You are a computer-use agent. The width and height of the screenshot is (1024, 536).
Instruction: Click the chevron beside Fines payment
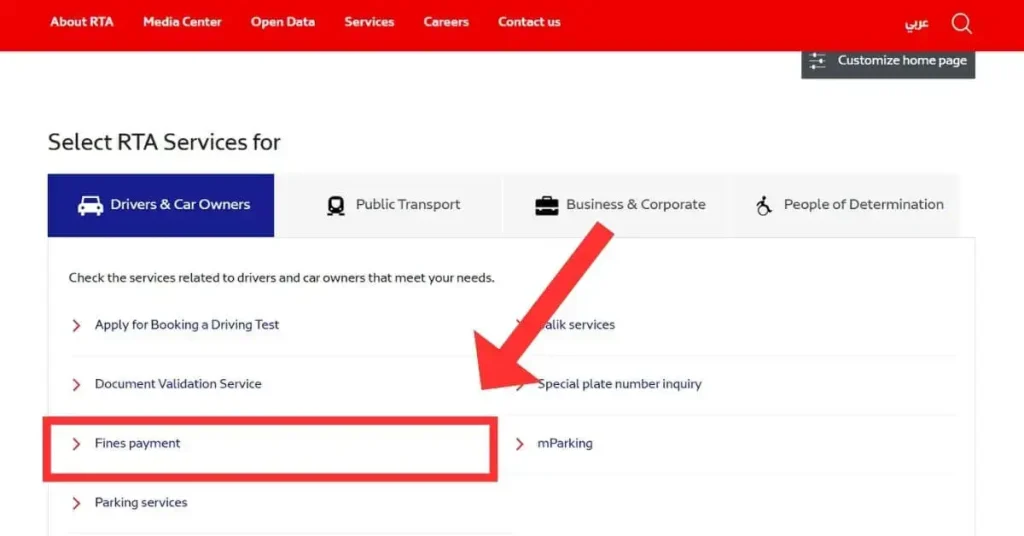(x=76, y=443)
